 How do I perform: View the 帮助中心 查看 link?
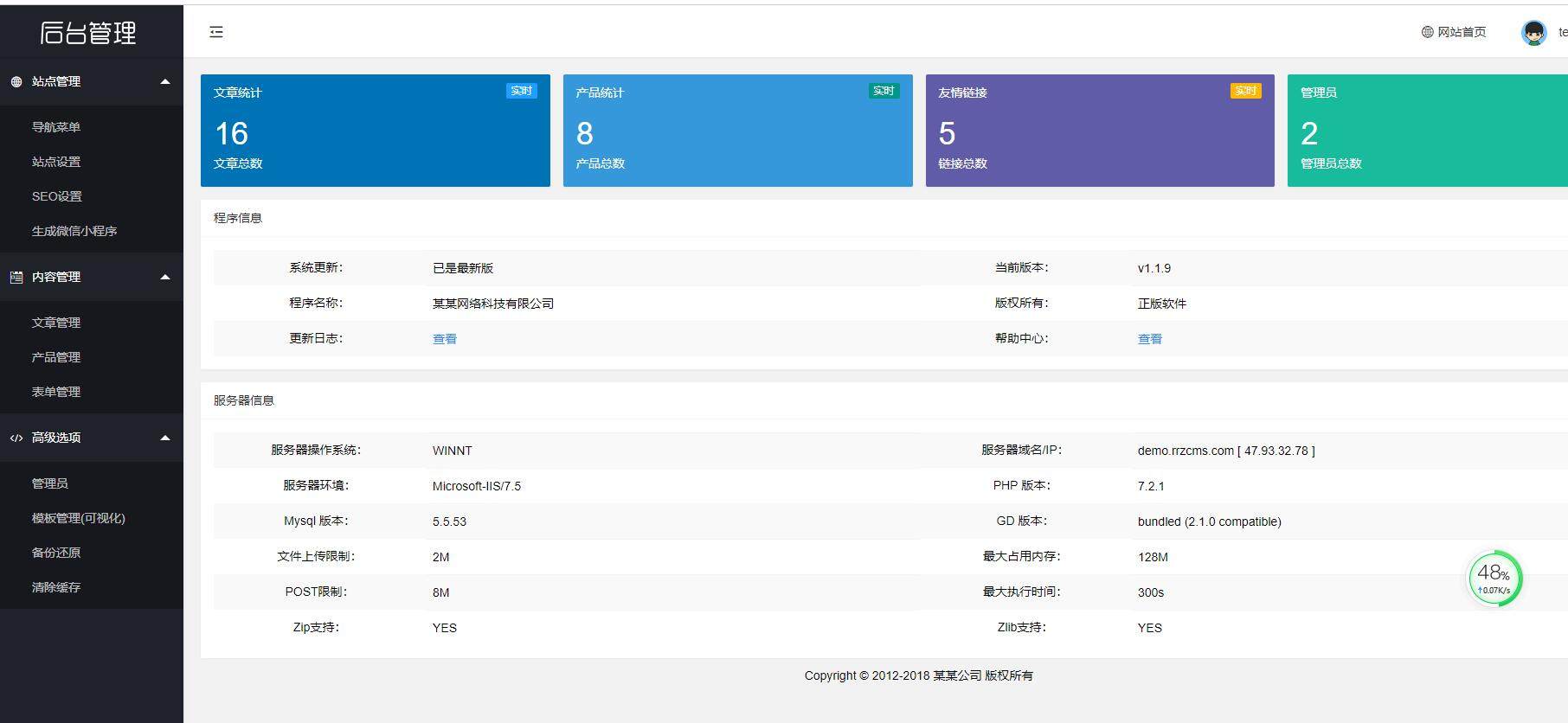pos(1150,339)
